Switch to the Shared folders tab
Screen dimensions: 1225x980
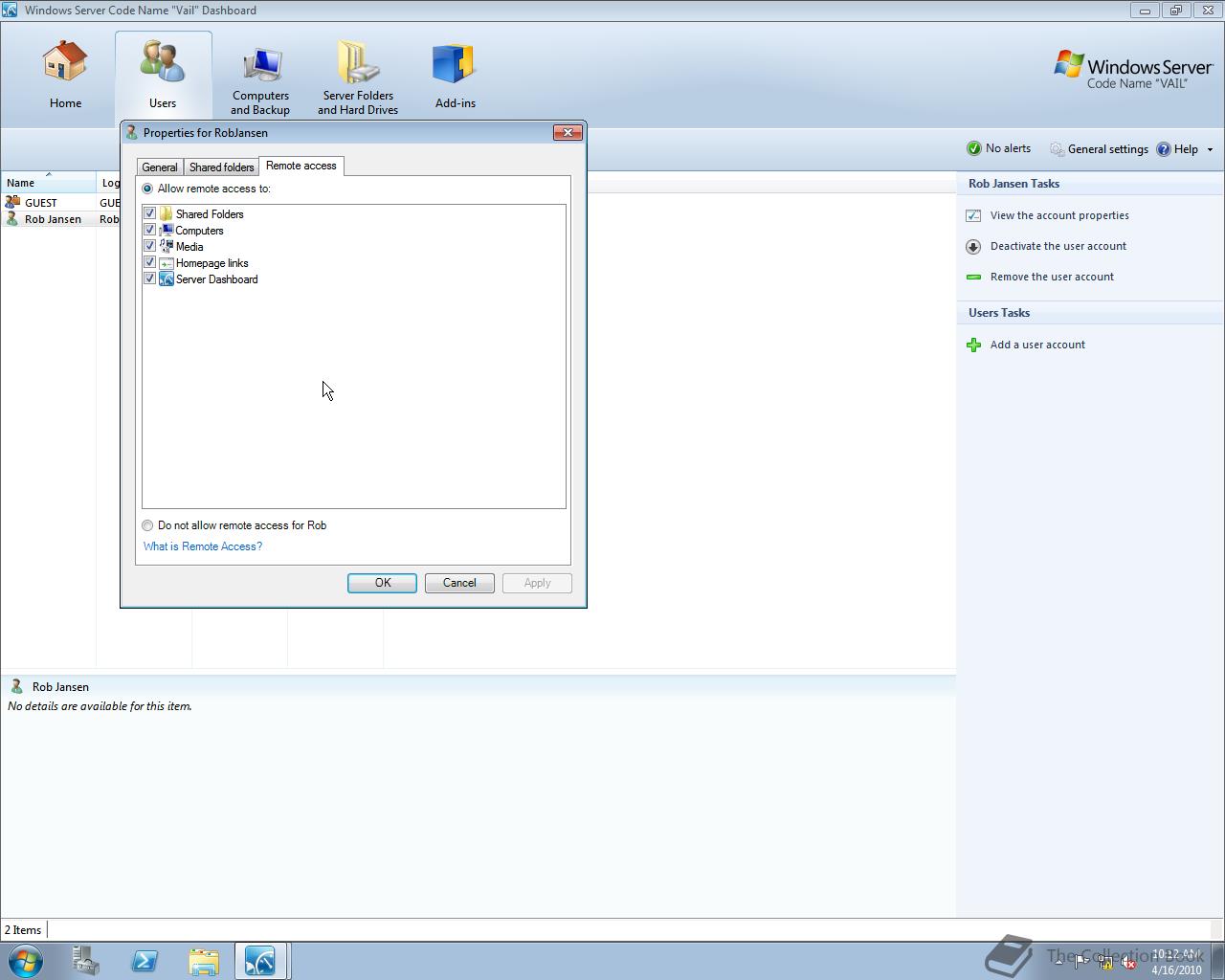click(222, 167)
